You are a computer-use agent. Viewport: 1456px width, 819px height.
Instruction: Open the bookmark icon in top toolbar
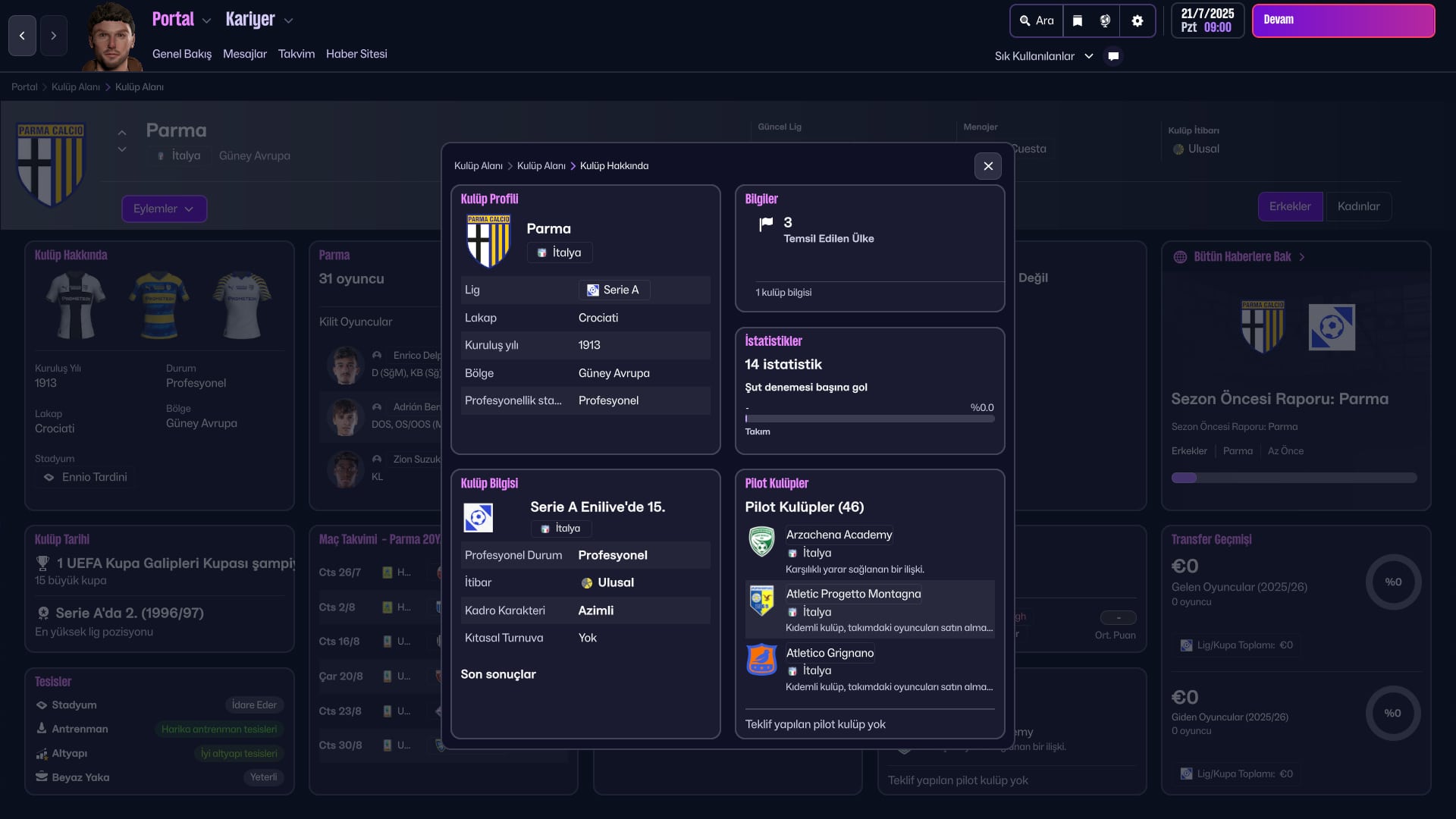[x=1077, y=21]
